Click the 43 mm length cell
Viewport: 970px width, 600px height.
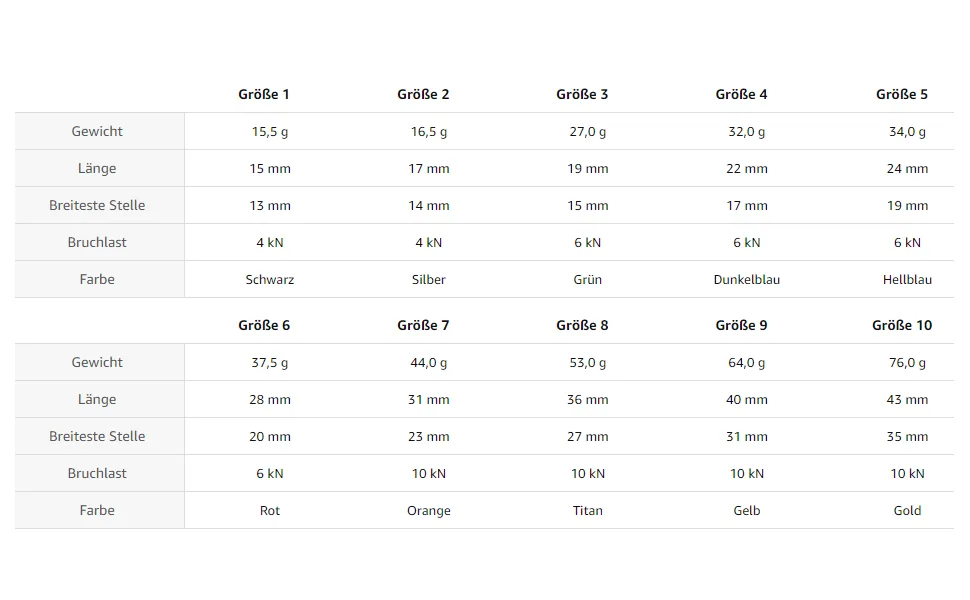coord(907,400)
